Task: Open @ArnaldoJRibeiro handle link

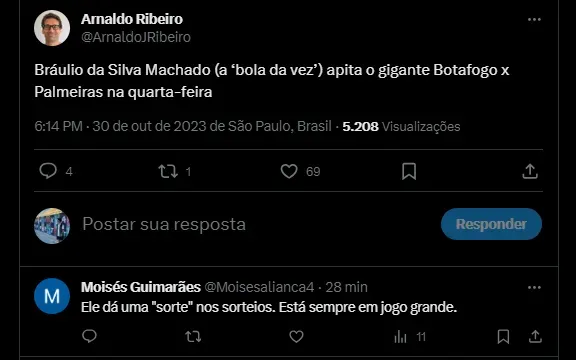Action: point(136,37)
